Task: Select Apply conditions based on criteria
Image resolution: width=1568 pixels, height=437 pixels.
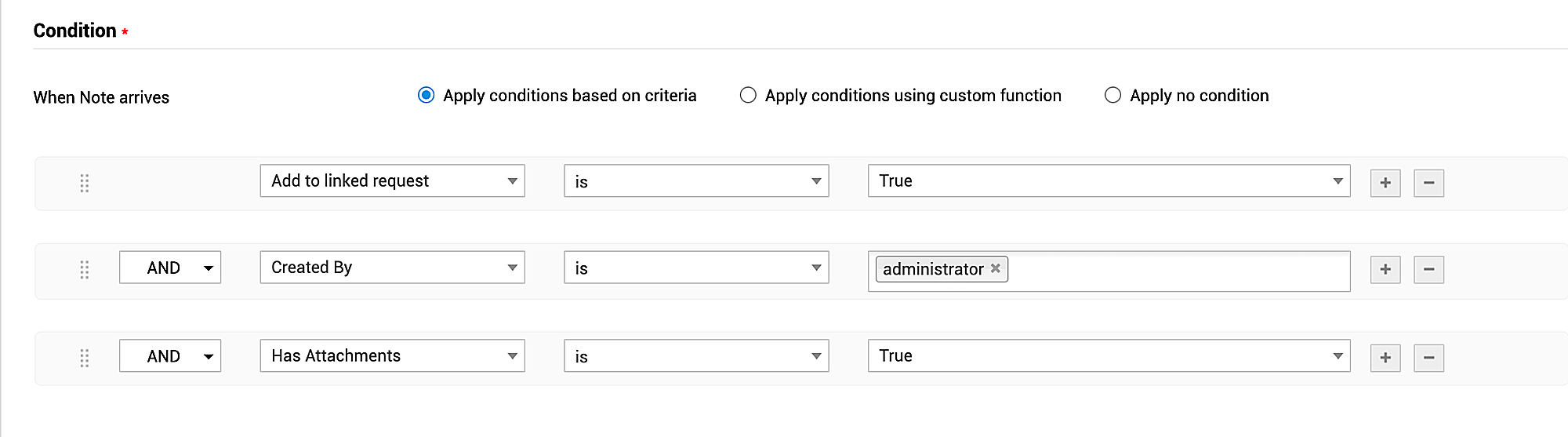Action: pos(426,95)
